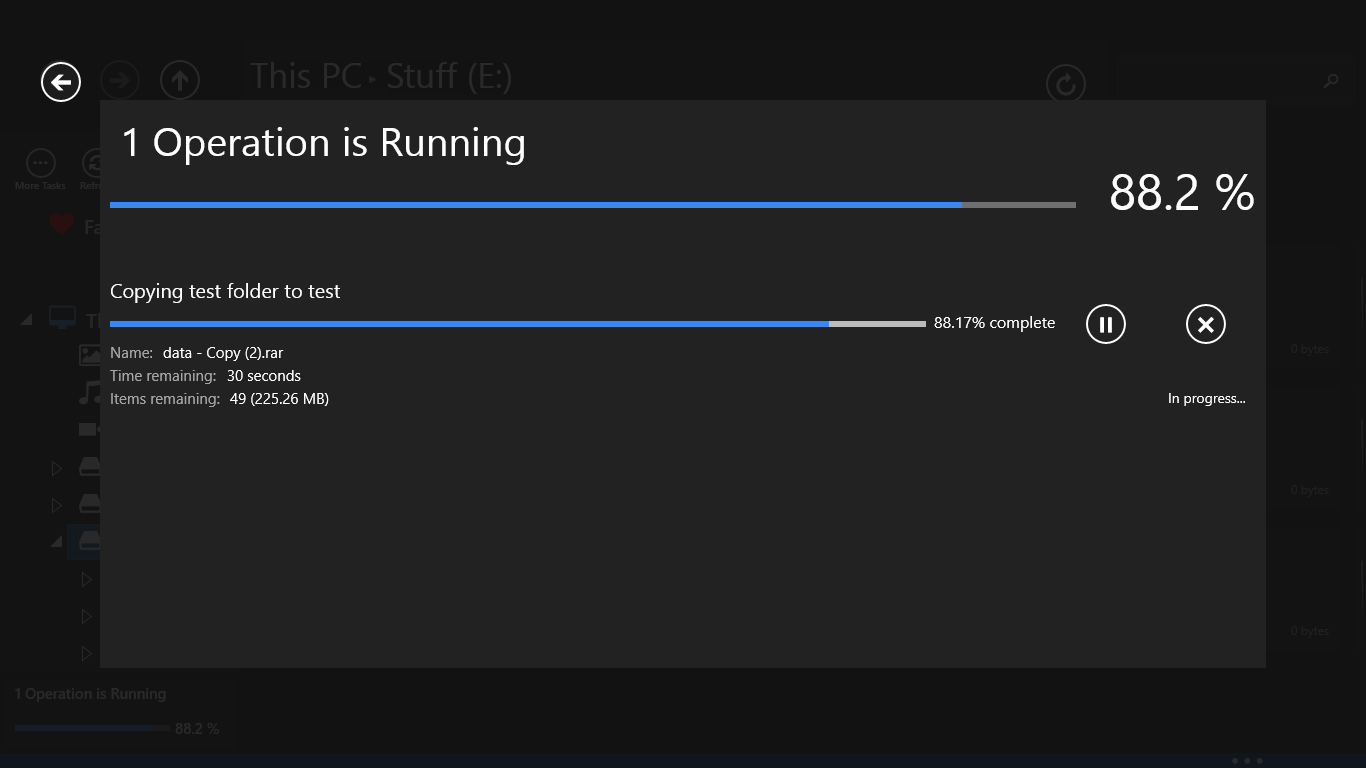
Task: Click the bottom-left operation status panel
Action: (x=117, y=711)
